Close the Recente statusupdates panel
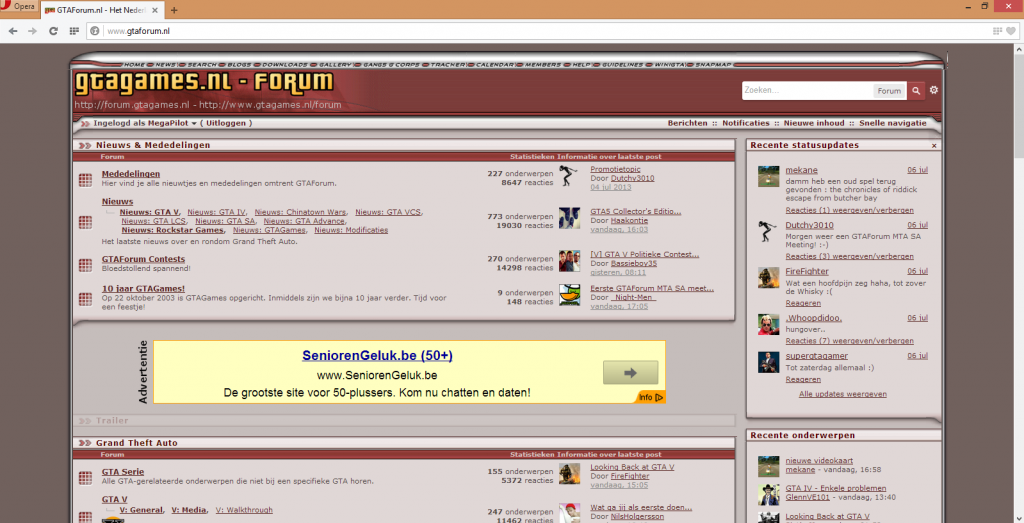The image size is (1024, 523). coord(934,146)
